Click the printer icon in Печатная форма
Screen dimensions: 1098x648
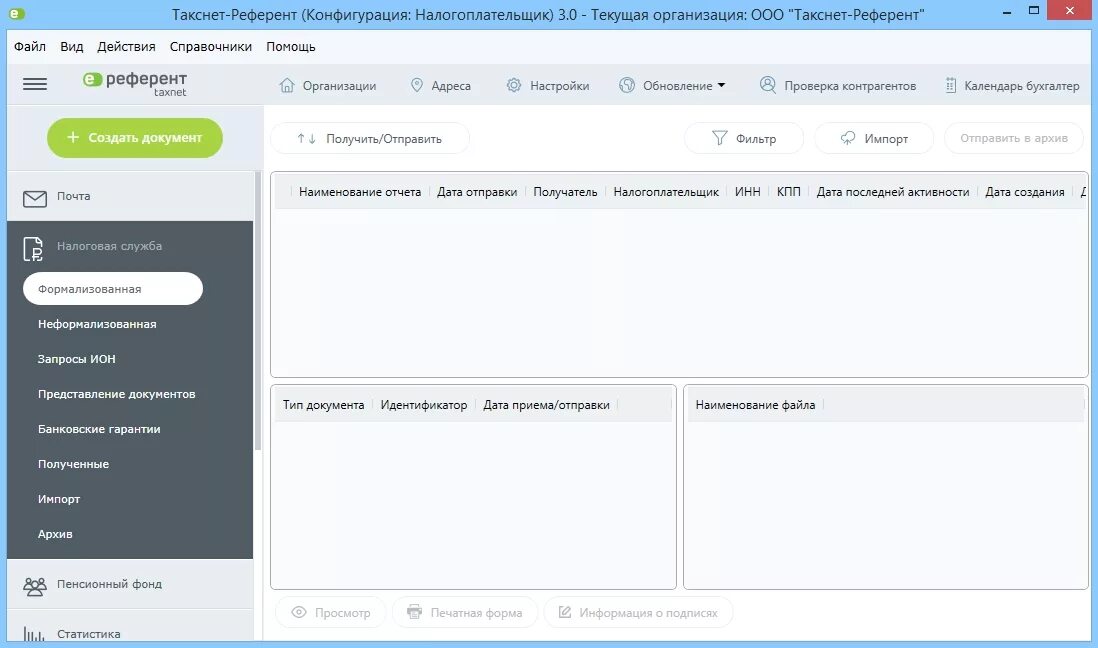[415, 612]
